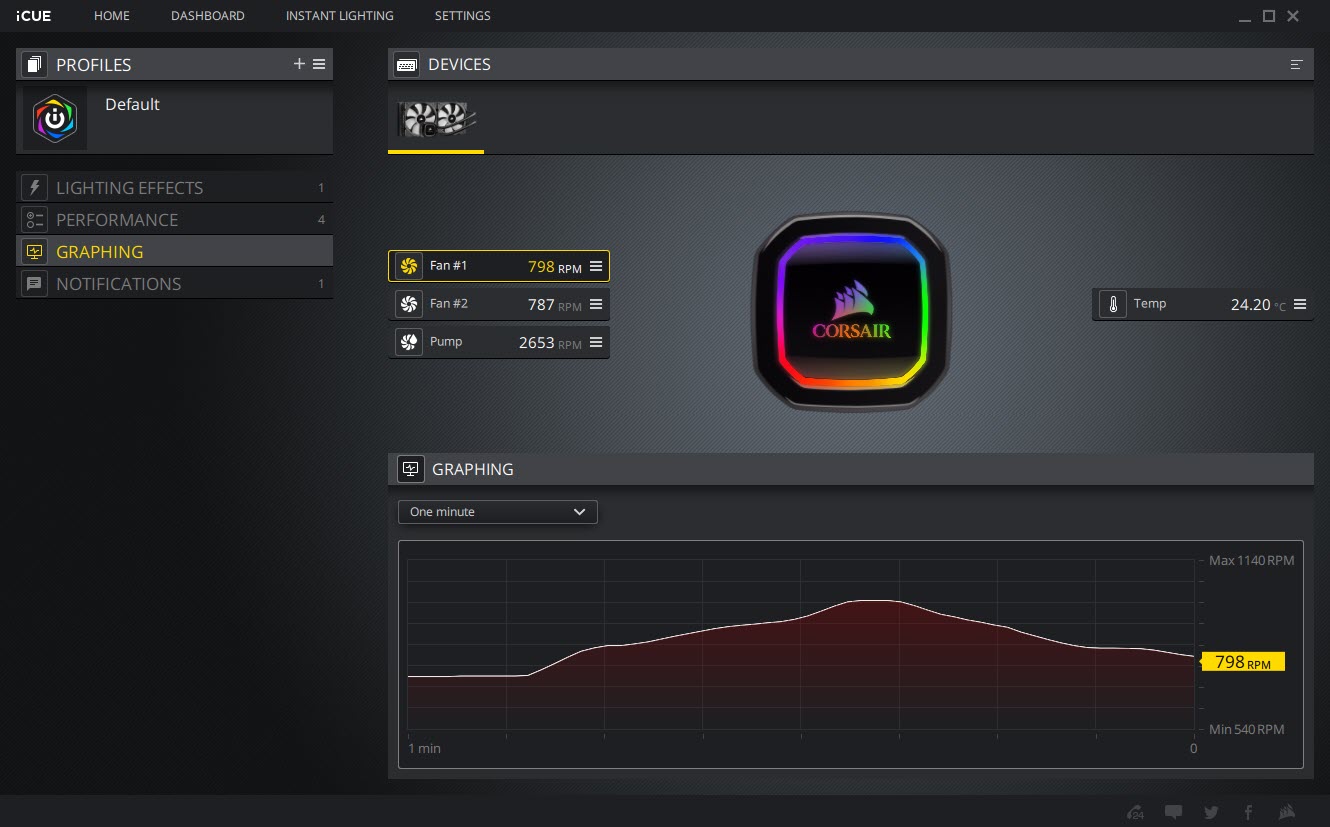Image resolution: width=1330 pixels, height=827 pixels.
Task: Open the 24-hour phone support icon
Action: 1135,812
